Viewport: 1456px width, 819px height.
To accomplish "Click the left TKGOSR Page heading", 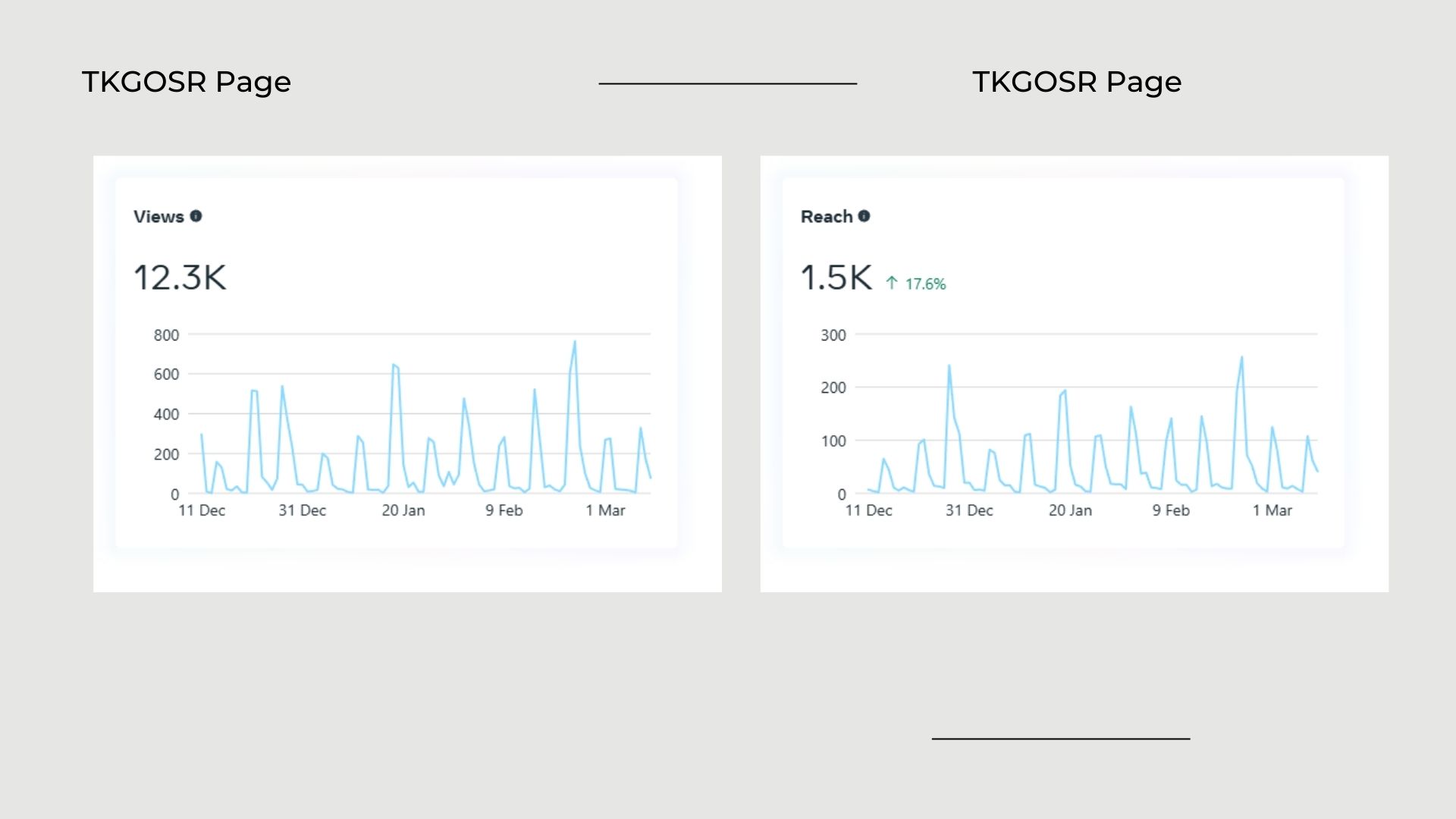I will click(x=187, y=82).
